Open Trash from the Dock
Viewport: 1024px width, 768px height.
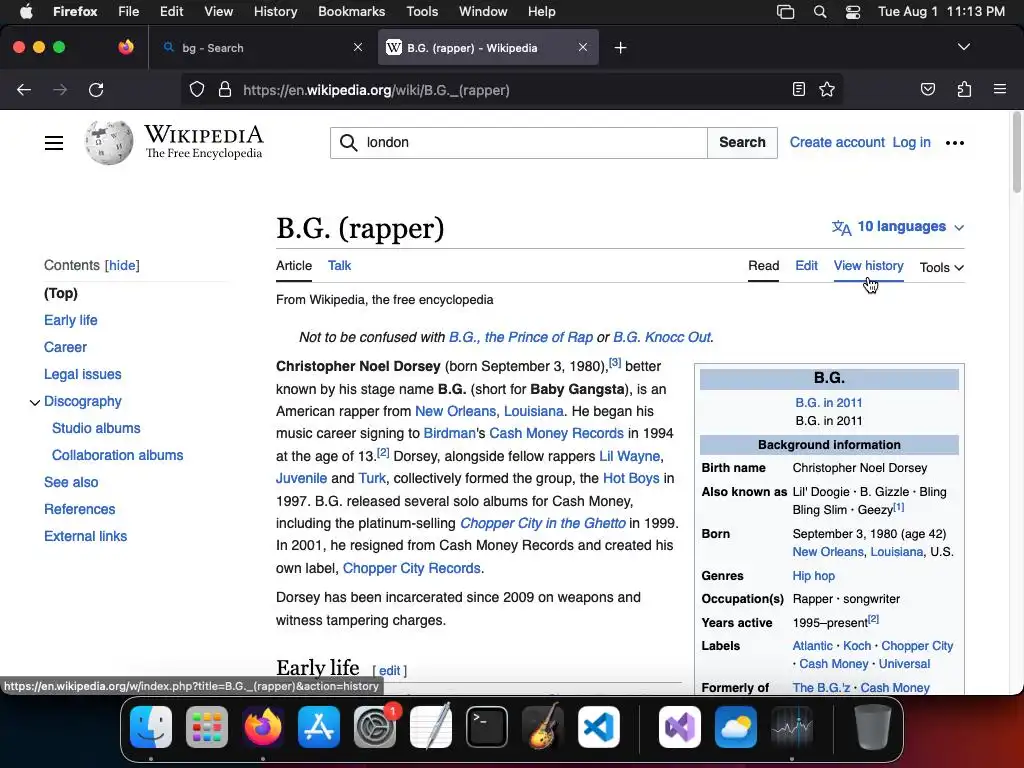tap(873, 727)
